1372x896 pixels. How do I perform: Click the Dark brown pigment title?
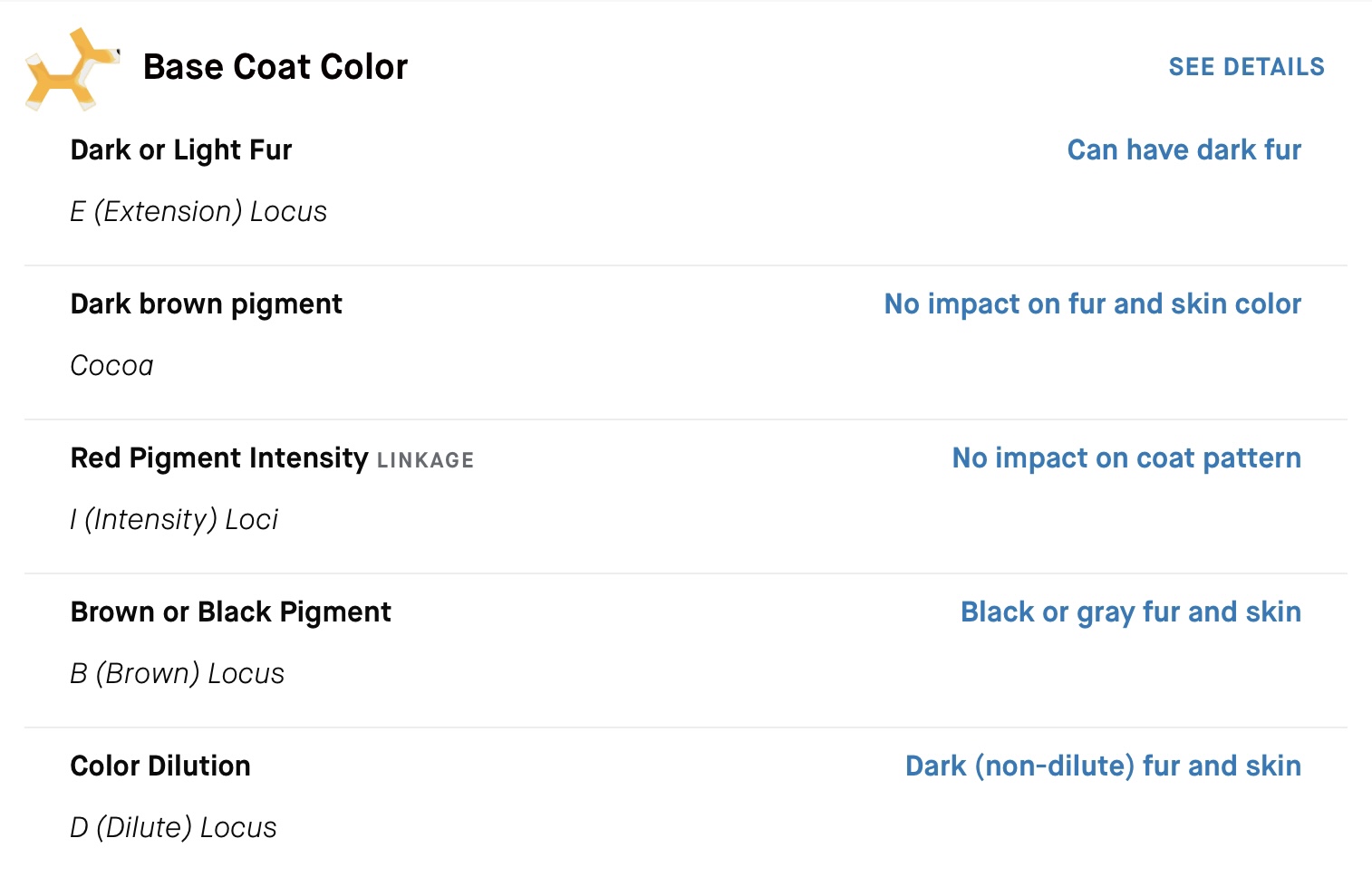coord(206,304)
